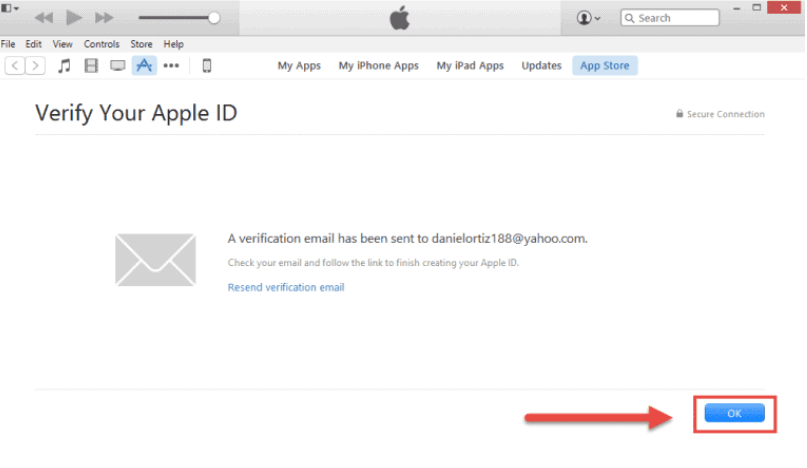Viewport: 807px width, 468px height.
Task: Open the account user dropdown
Action: coord(588,18)
